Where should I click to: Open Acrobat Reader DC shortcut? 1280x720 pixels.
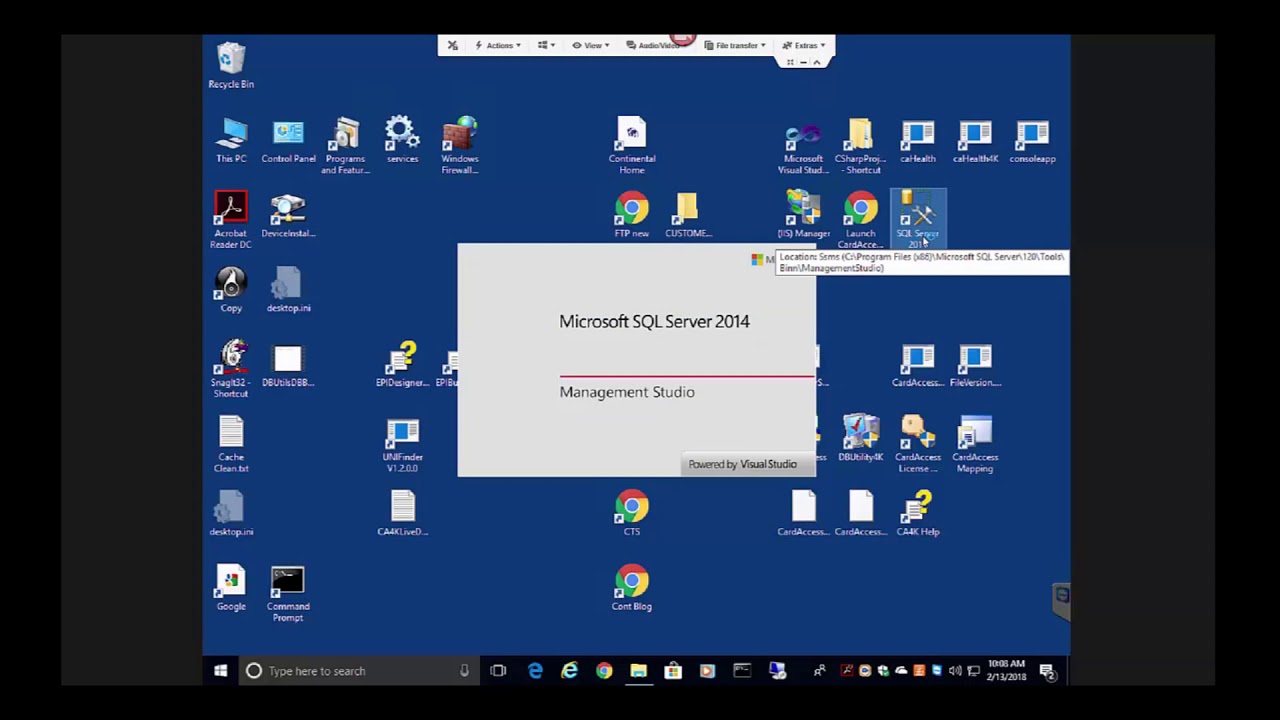tap(231, 220)
